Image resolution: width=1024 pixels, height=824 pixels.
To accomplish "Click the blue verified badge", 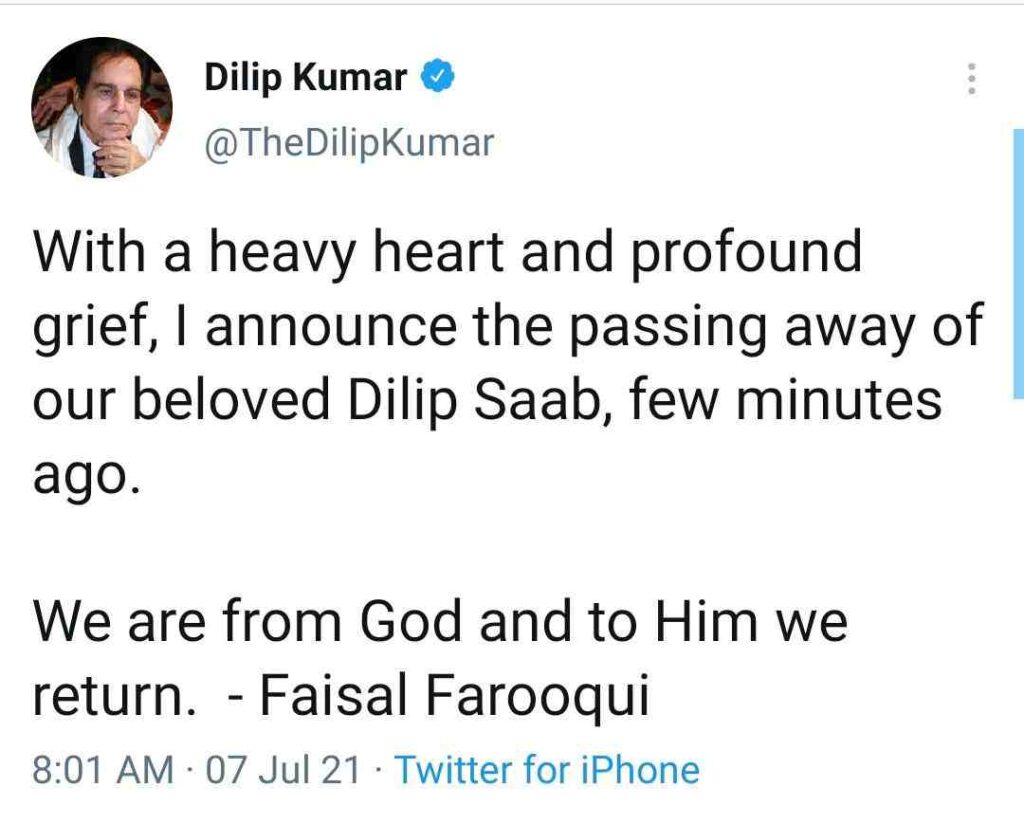I will coord(437,77).
